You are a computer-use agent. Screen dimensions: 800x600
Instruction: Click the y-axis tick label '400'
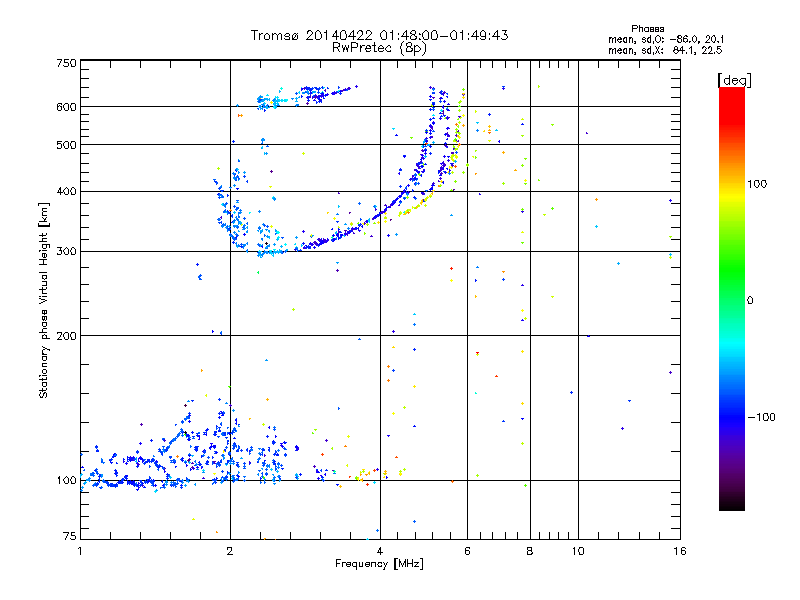pos(66,192)
